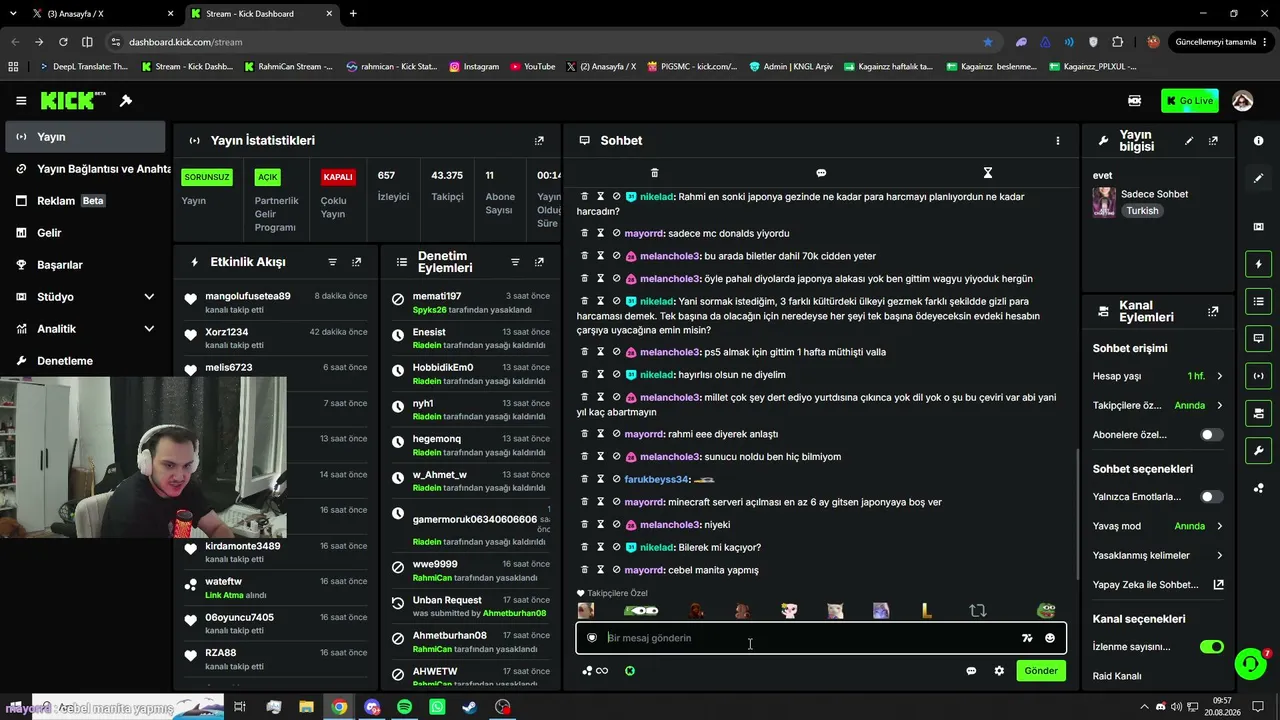The width and height of the screenshot is (1280, 720).
Task: Open the Sohbet three-dot options menu
Action: (x=1057, y=141)
